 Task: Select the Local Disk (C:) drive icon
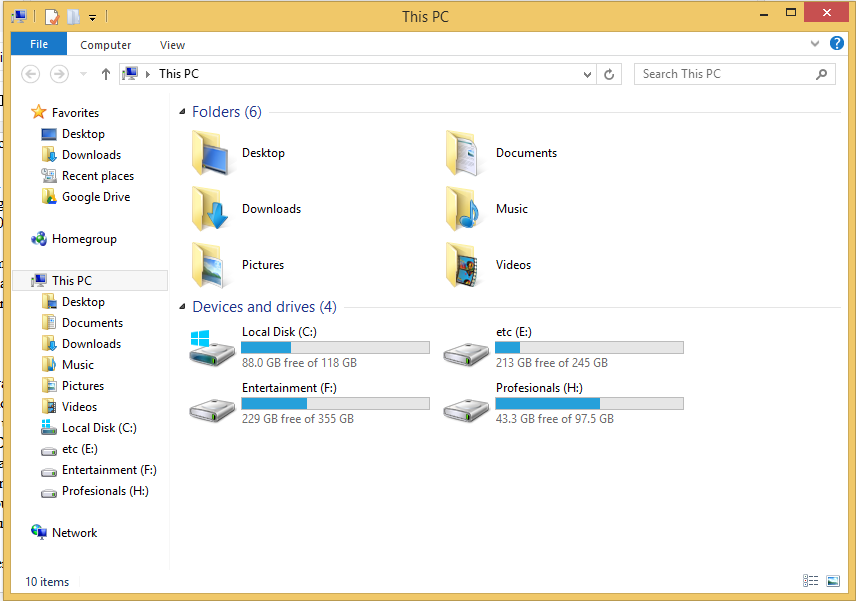pyautogui.click(x=212, y=348)
